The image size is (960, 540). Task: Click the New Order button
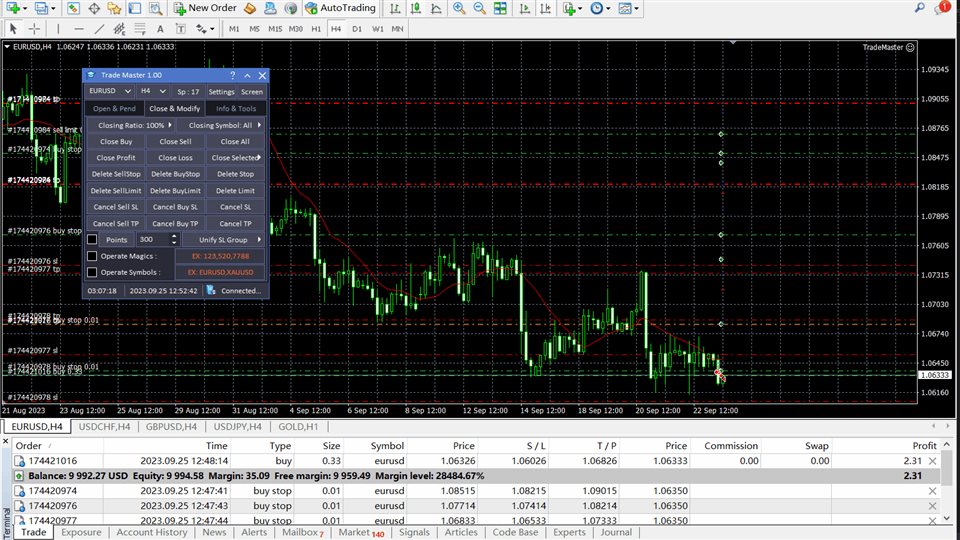point(205,8)
